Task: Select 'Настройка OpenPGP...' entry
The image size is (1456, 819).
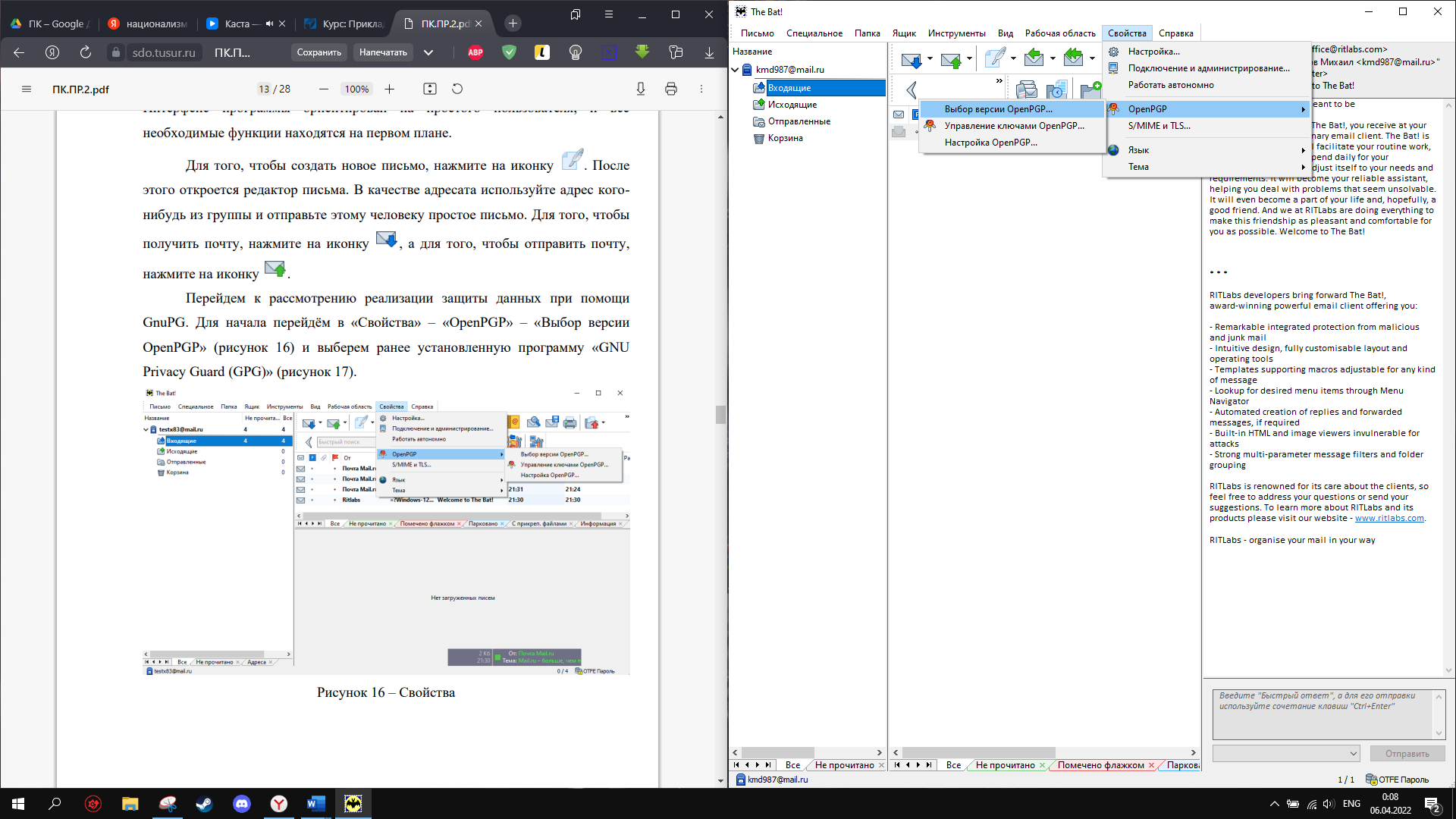Action: click(x=1012, y=143)
